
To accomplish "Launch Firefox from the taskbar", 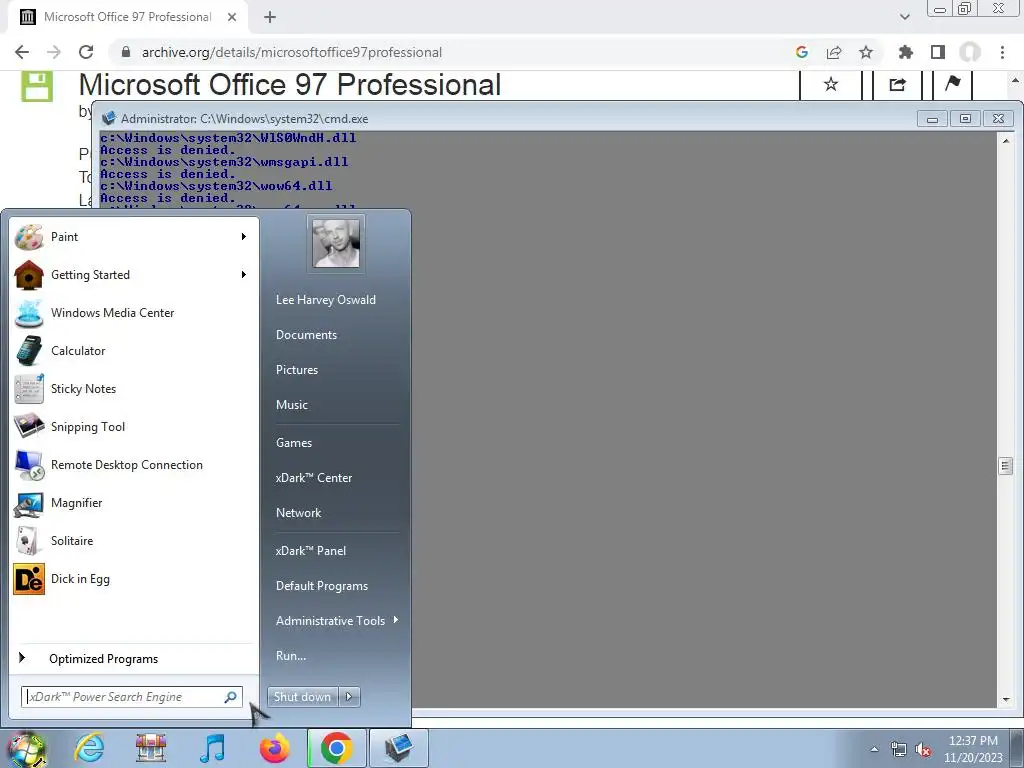I will pos(274,748).
